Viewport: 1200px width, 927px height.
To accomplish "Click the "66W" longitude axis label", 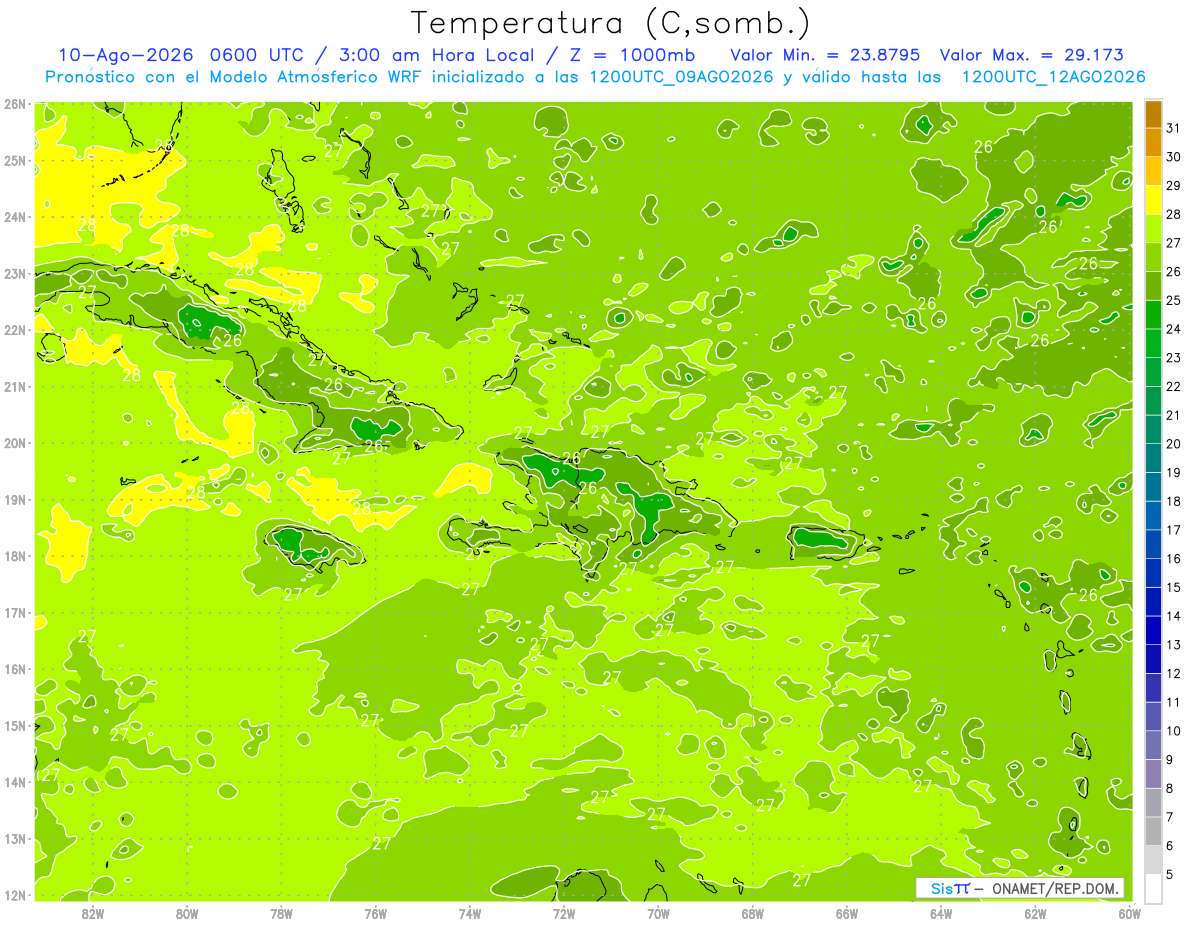I will [847, 913].
